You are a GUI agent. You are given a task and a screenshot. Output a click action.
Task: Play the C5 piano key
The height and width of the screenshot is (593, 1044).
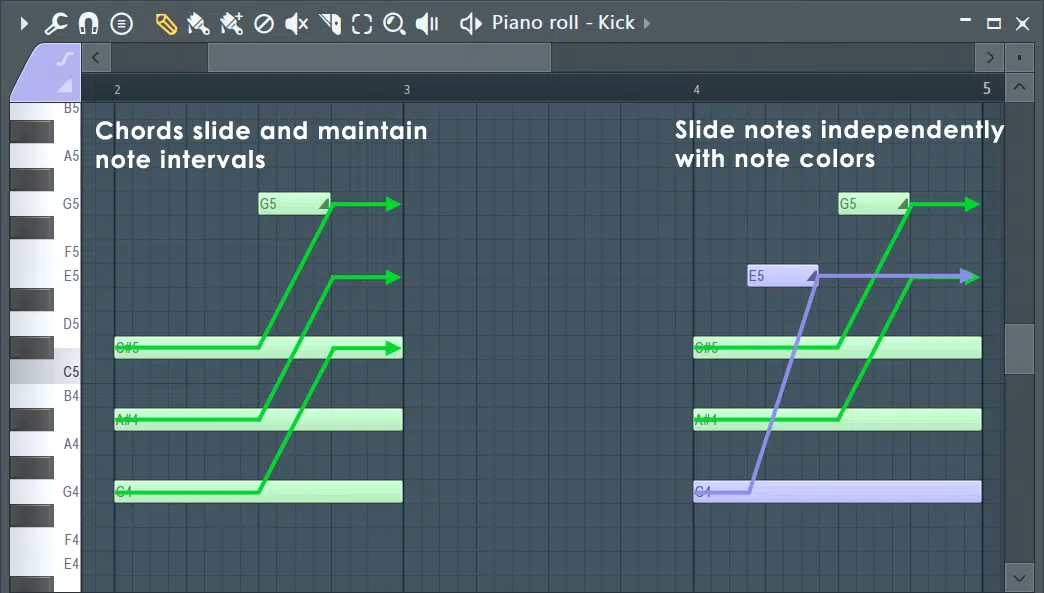click(x=45, y=371)
